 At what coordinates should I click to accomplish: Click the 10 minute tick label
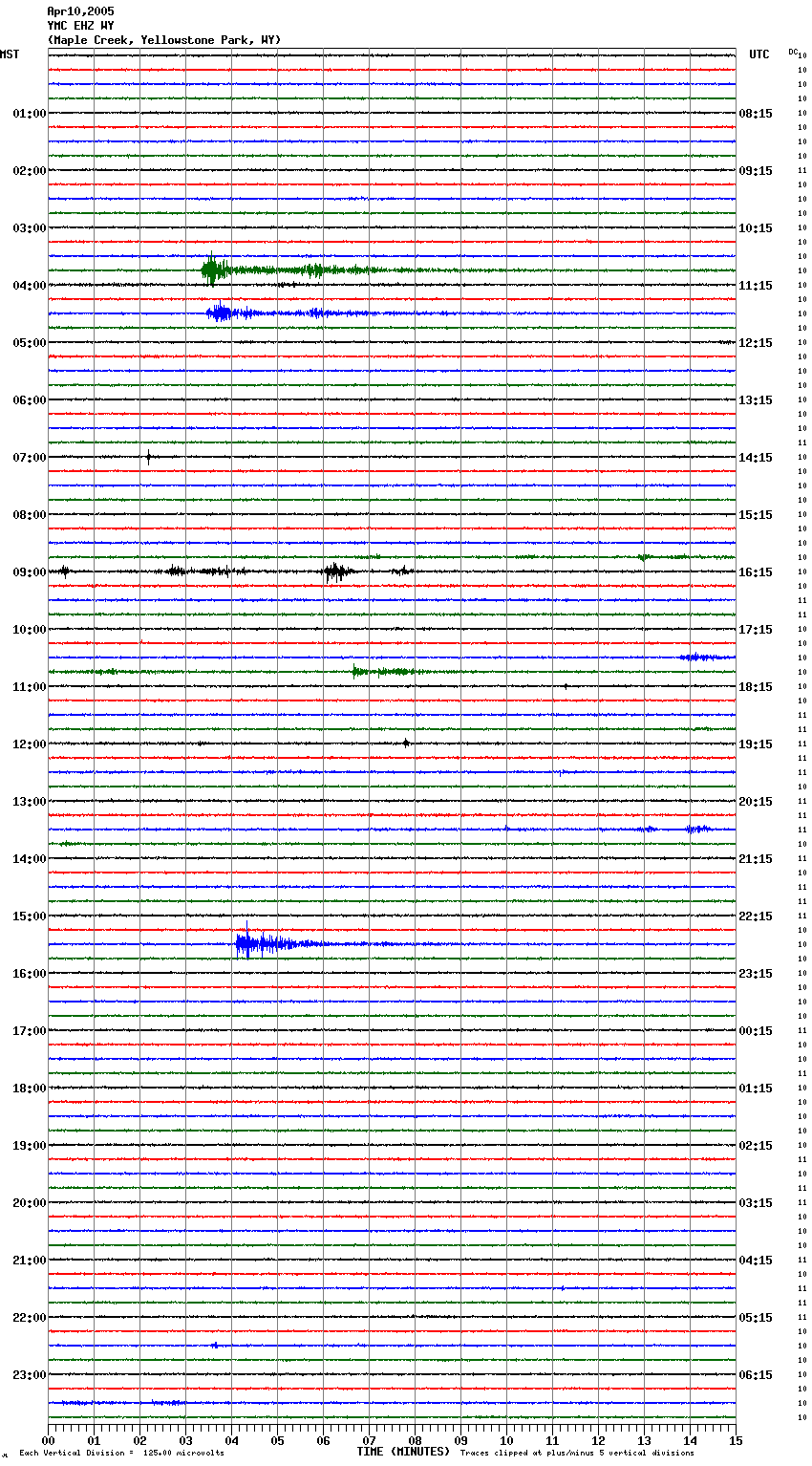(506, 1440)
